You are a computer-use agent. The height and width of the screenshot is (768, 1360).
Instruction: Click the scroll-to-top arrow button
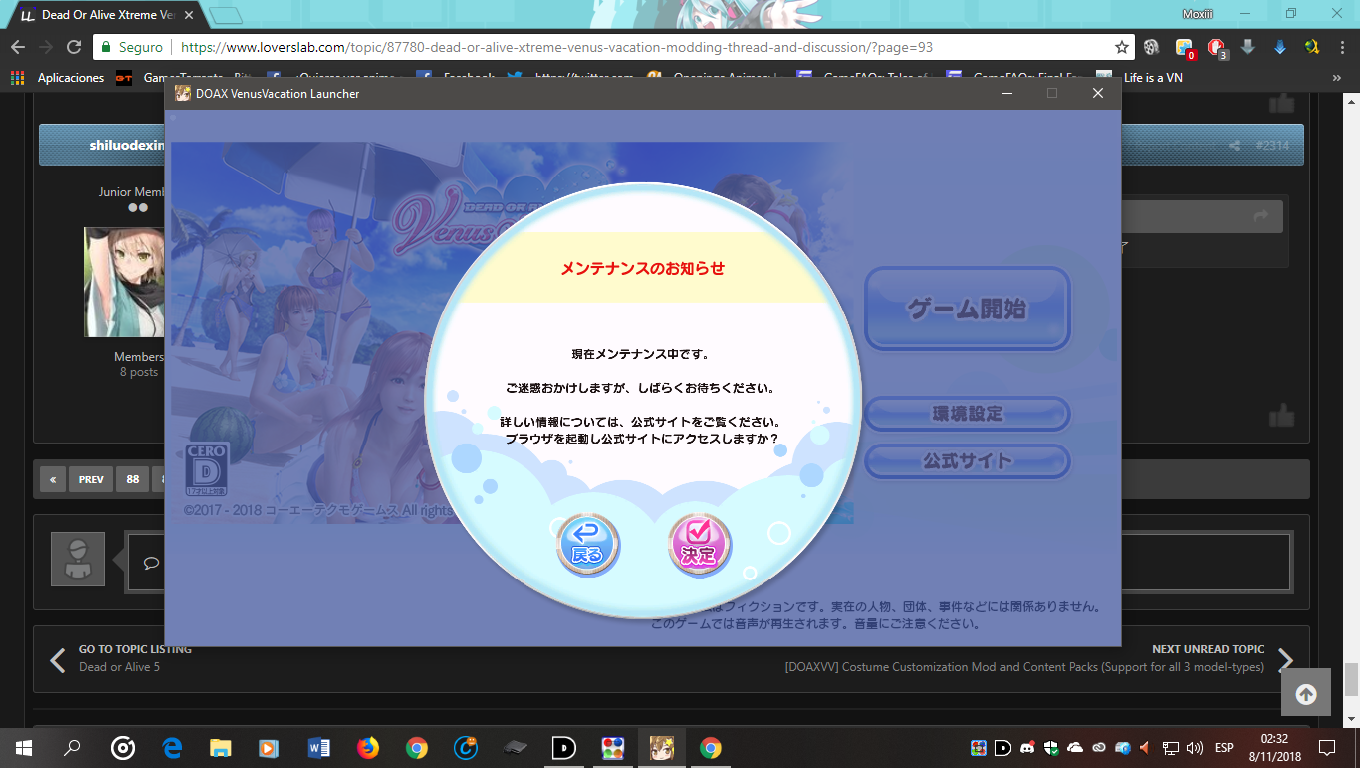[1306, 692]
